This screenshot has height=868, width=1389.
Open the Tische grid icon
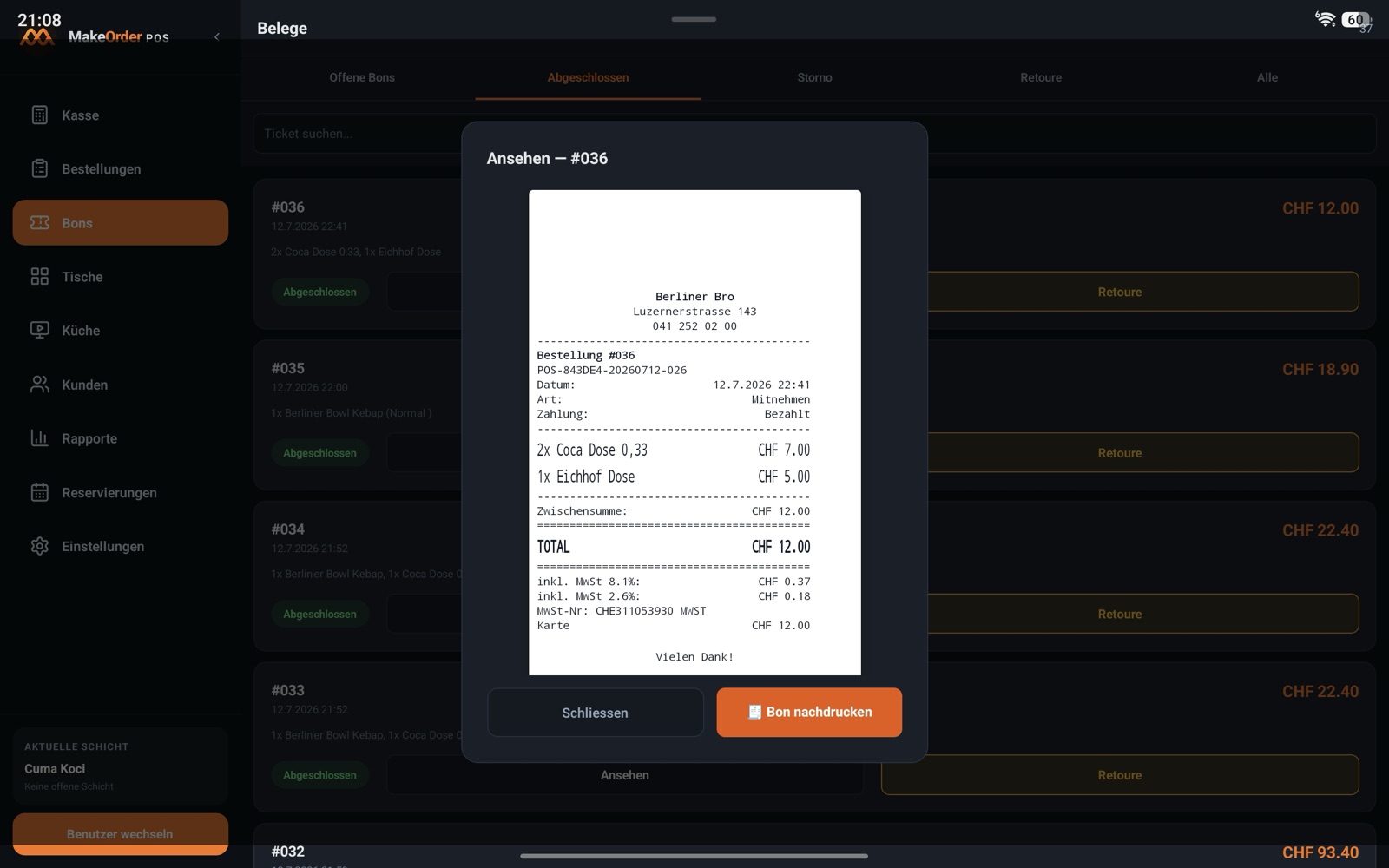tap(40, 277)
